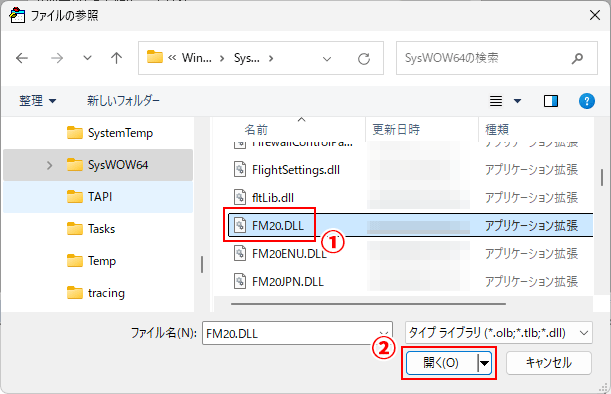Image resolution: width=611 pixels, height=394 pixels.
Task: Click the search magnifier icon
Action: click(577, 58)
